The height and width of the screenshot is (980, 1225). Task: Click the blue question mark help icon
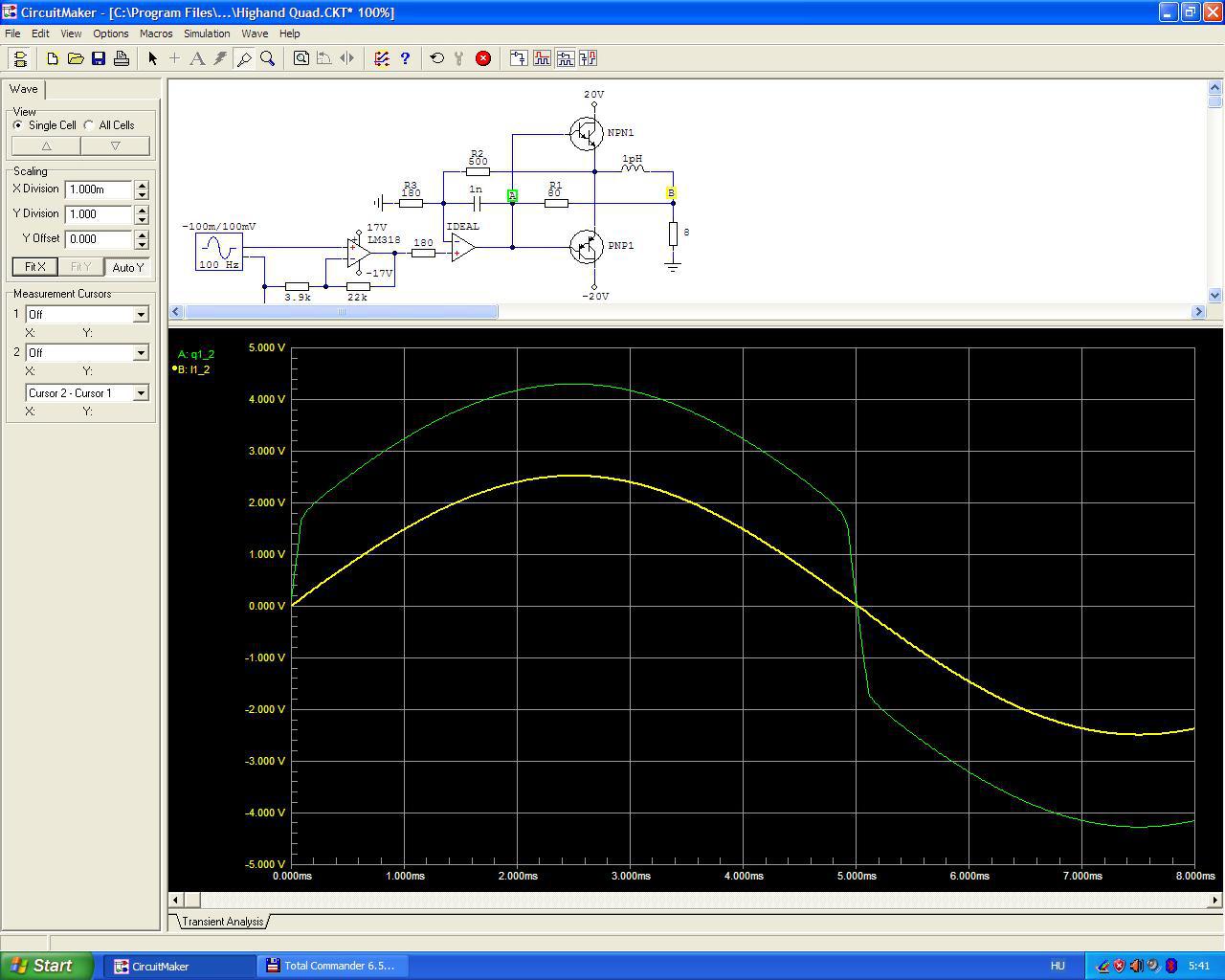pos(405,58)
